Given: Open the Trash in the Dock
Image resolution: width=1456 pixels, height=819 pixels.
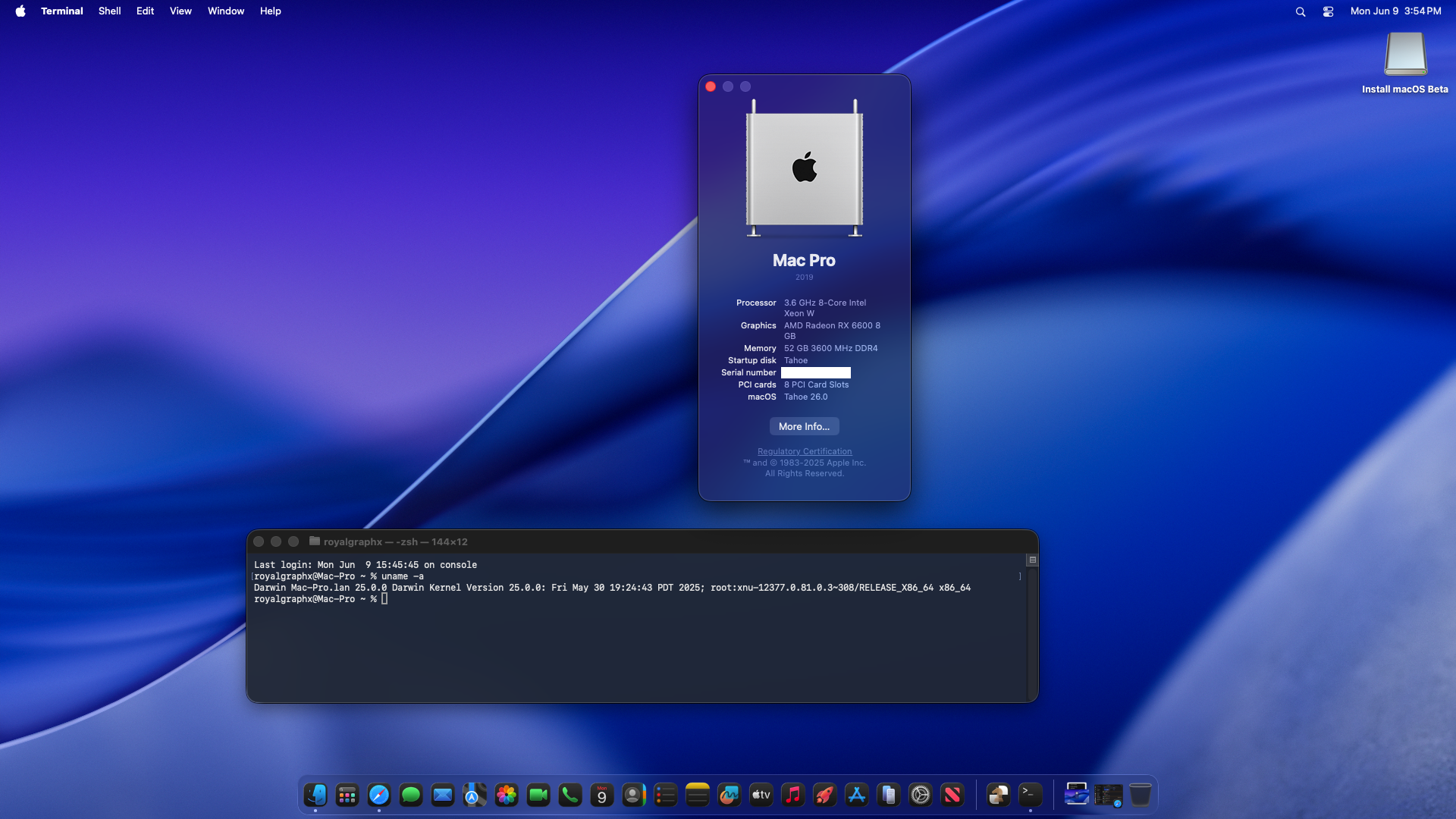Looking at the screenshot, I should point(1141,795).
